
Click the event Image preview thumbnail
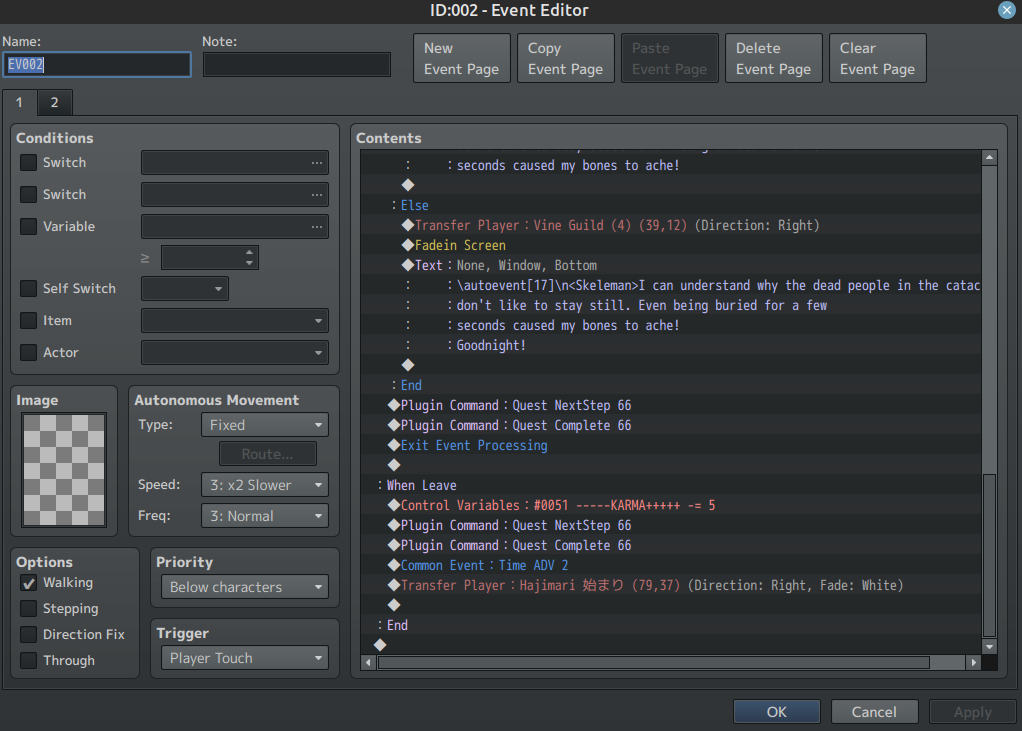pyautogui.click(x=64, y=470)
